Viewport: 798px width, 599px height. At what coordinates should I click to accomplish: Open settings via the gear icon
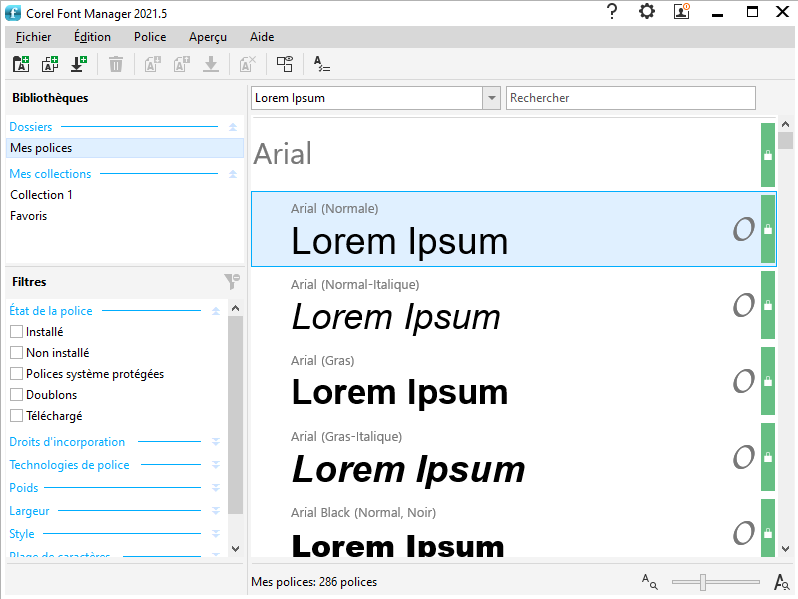pos(647,11)
